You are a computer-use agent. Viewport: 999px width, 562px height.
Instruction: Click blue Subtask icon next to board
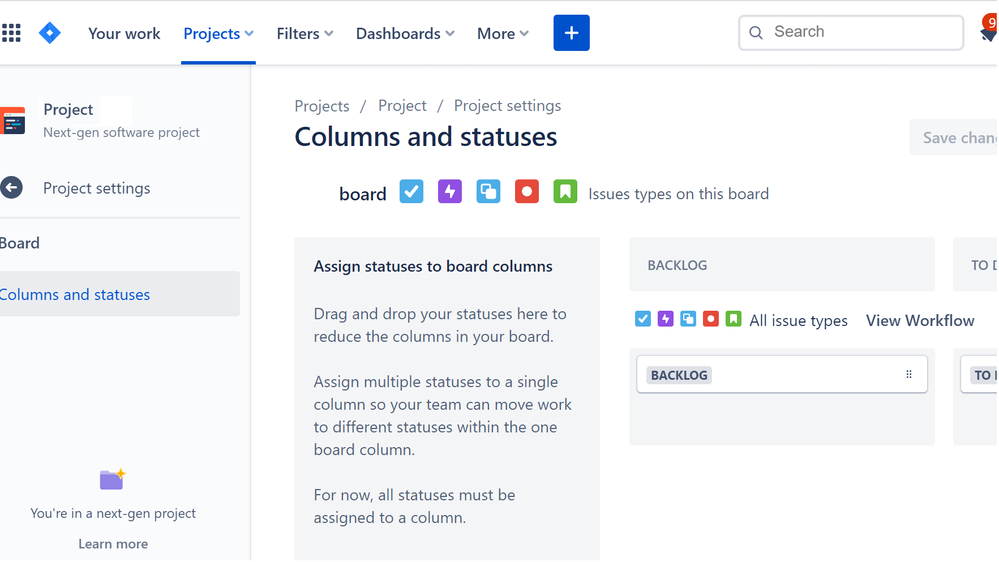pyautogui.click(x=488, y=192)
